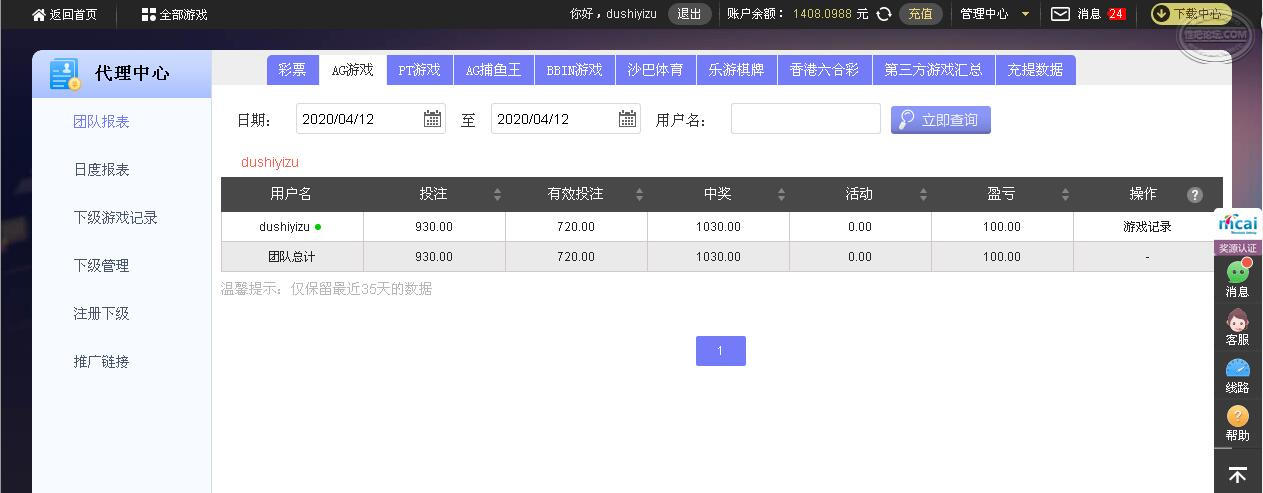Screen dimensions: 1263x493
Task: Click the mcai 奖源认证 badge
Action: [x=1238, y=231]
